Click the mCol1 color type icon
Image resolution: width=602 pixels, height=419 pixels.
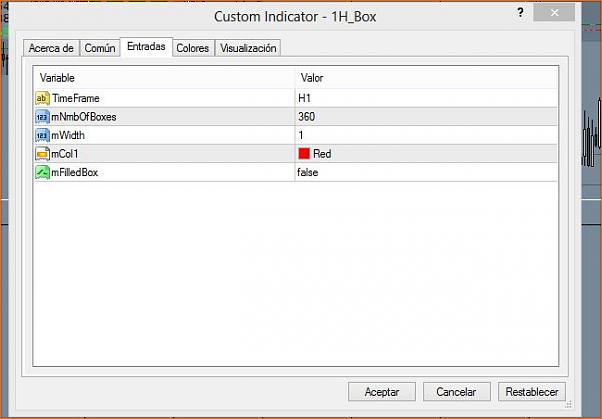pos(42,154)
